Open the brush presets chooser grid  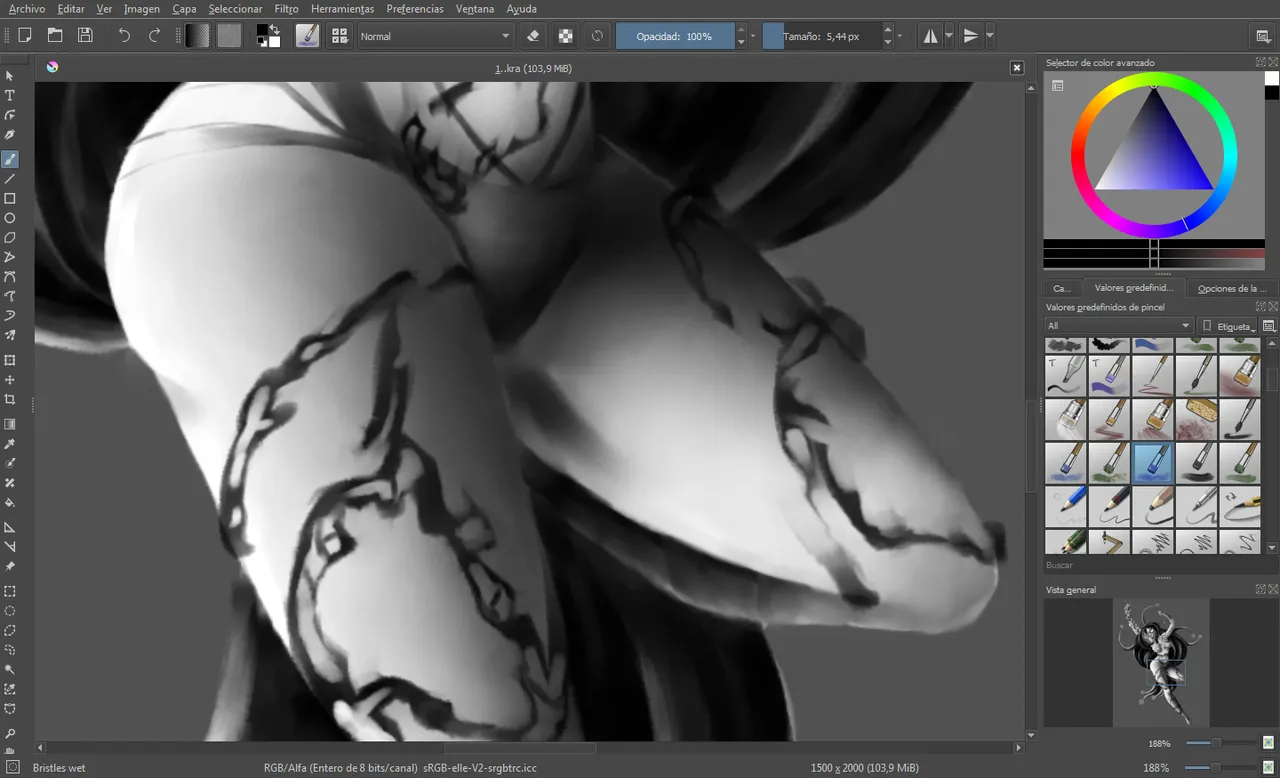click(340, 36)
